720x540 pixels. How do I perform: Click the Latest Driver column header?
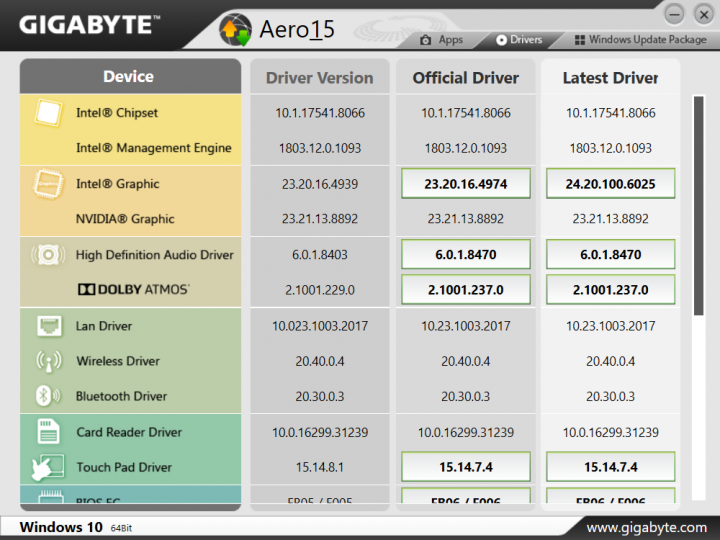click(x=610, y=77)
